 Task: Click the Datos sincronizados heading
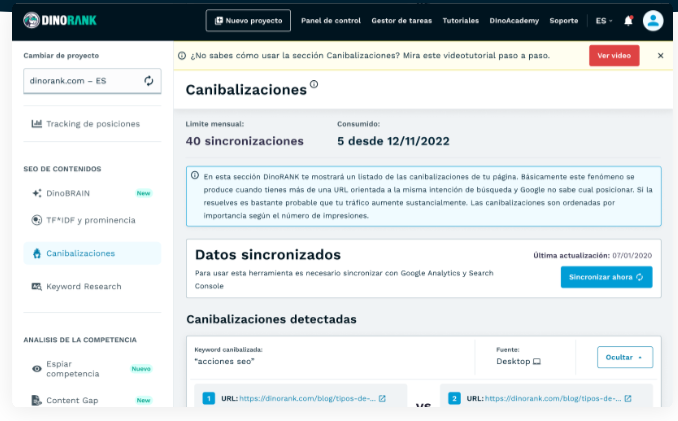(x=268, y=255)
